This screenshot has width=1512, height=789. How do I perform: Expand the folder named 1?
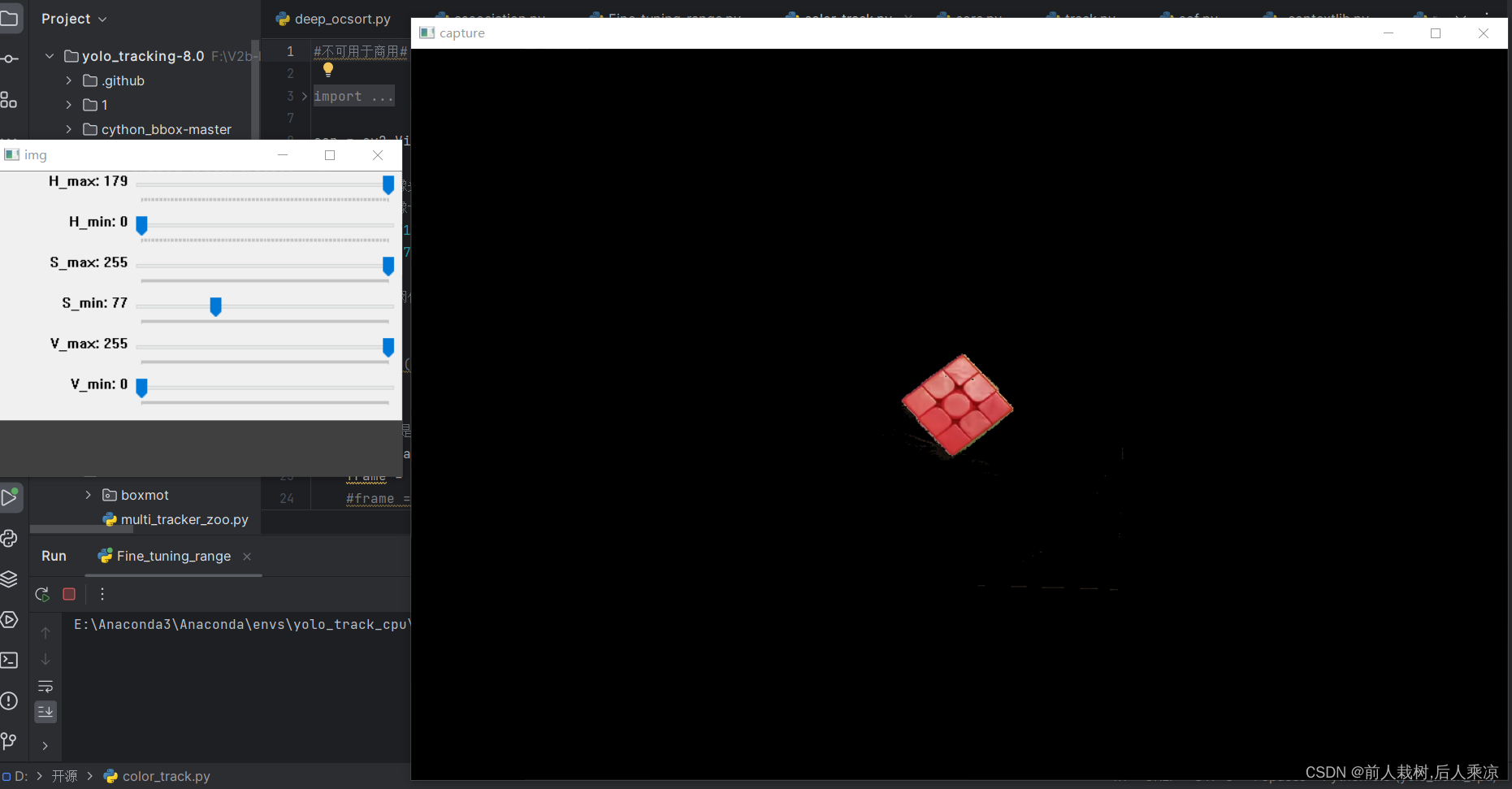(69, 105)
